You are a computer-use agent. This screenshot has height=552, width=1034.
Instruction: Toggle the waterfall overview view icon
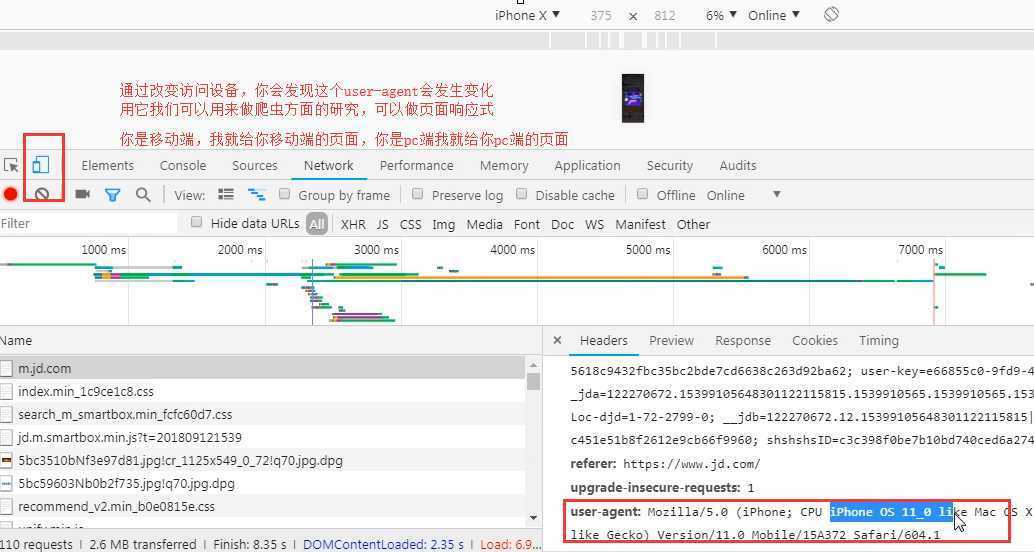pyautogui.click(x=257, y=195)
